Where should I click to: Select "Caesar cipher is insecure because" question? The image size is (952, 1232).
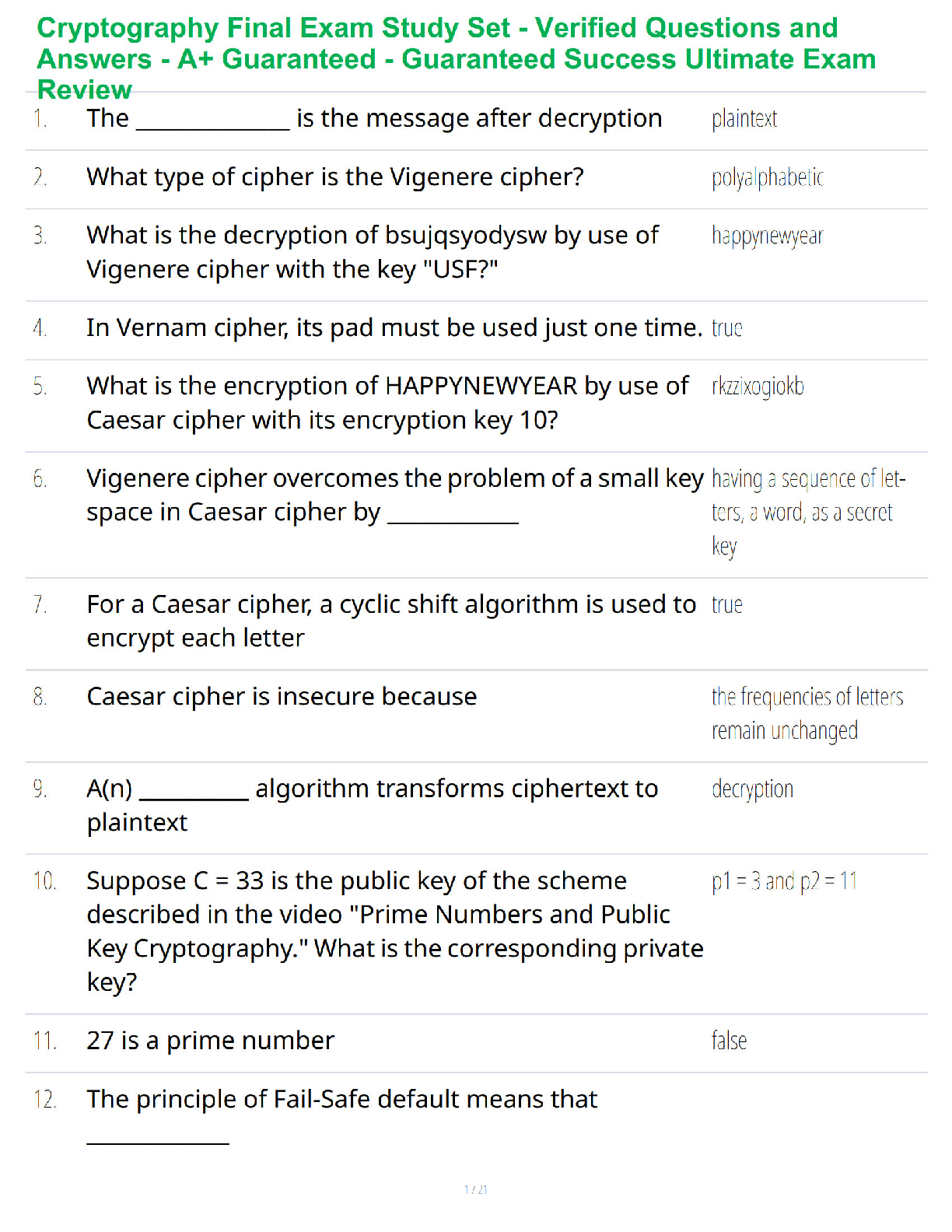[x=282, y=697]
